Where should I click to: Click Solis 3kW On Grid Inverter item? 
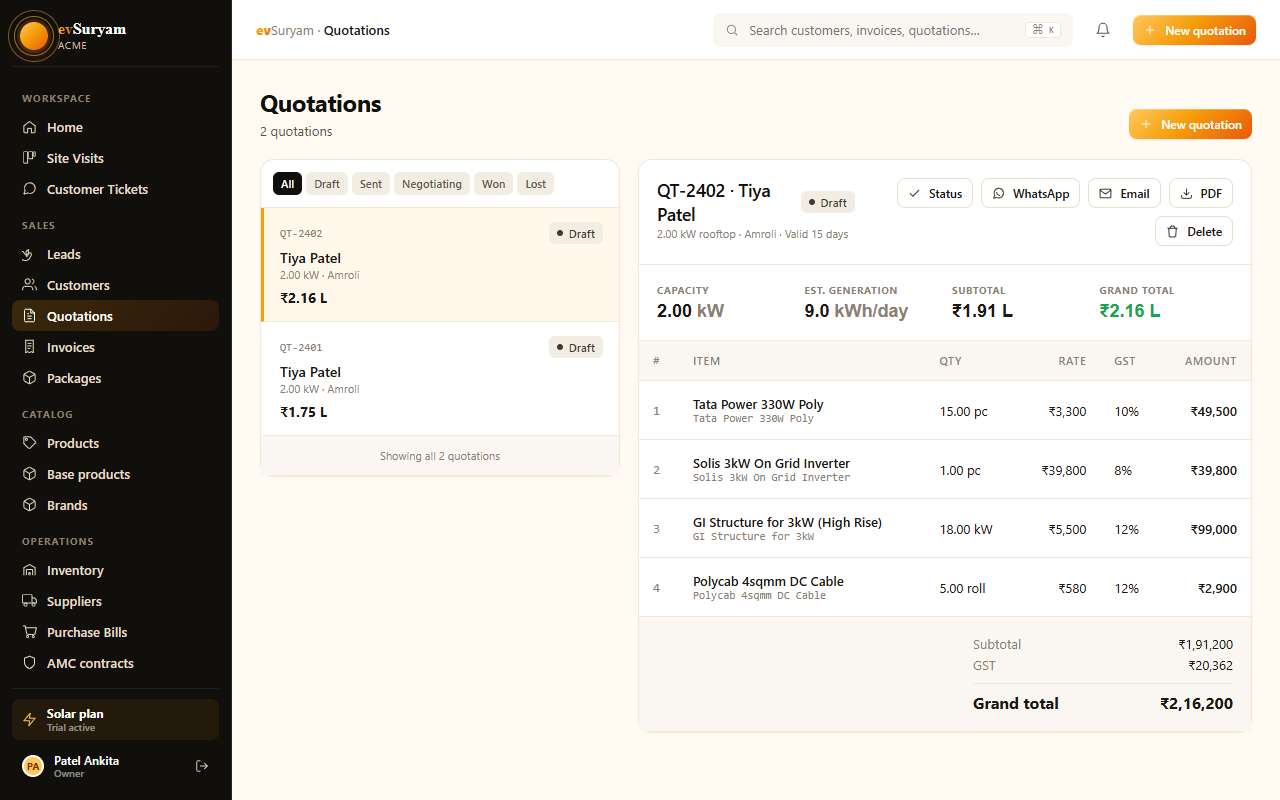771,463
